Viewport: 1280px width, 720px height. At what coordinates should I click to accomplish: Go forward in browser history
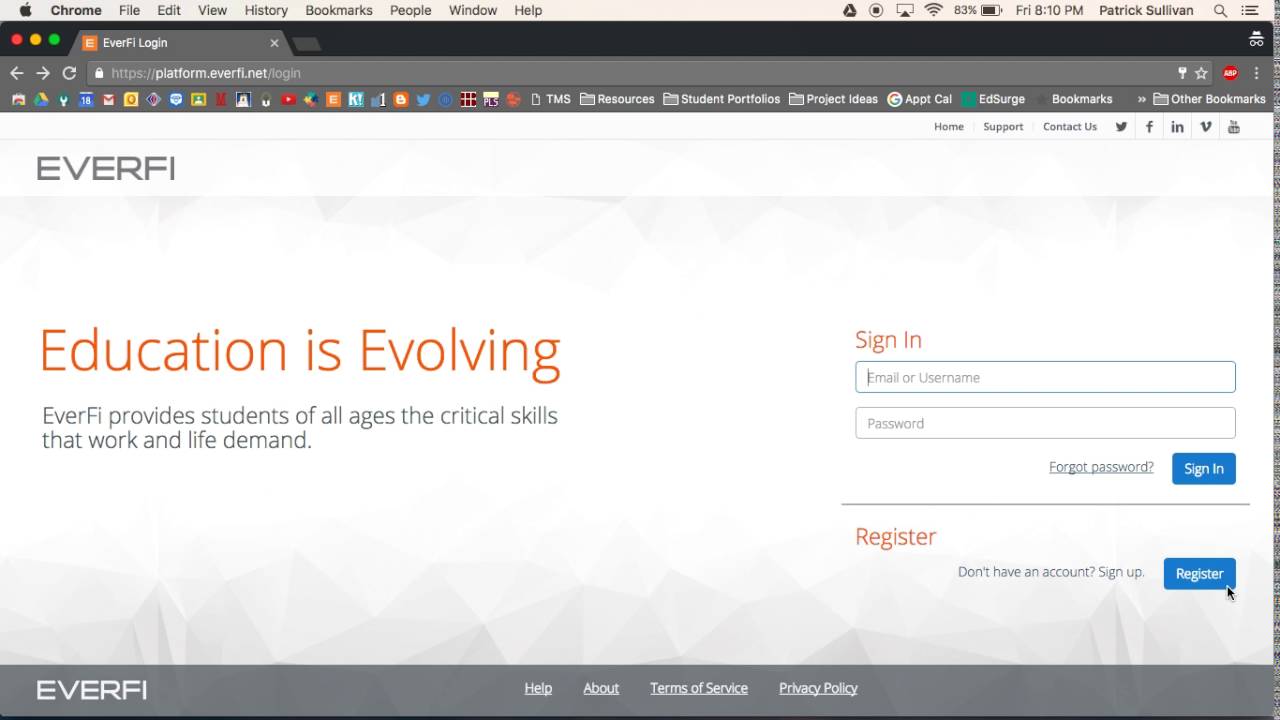coord(43,73)
